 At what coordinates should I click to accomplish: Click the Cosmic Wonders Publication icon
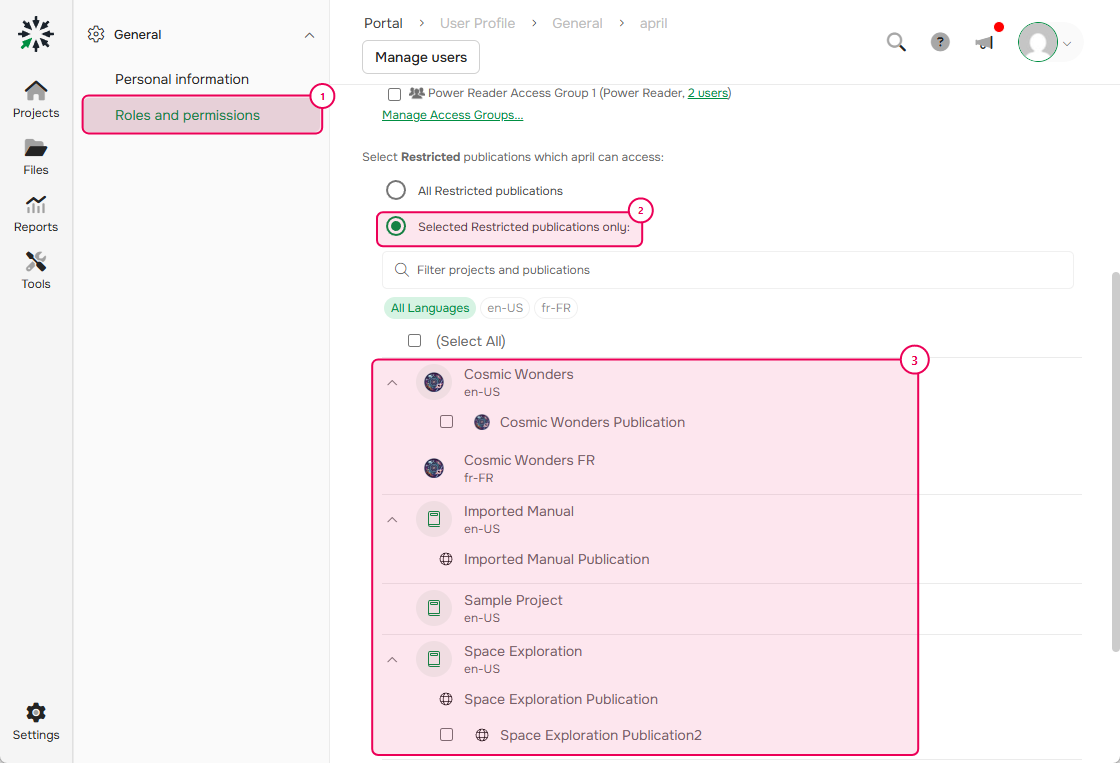[482, 422]
